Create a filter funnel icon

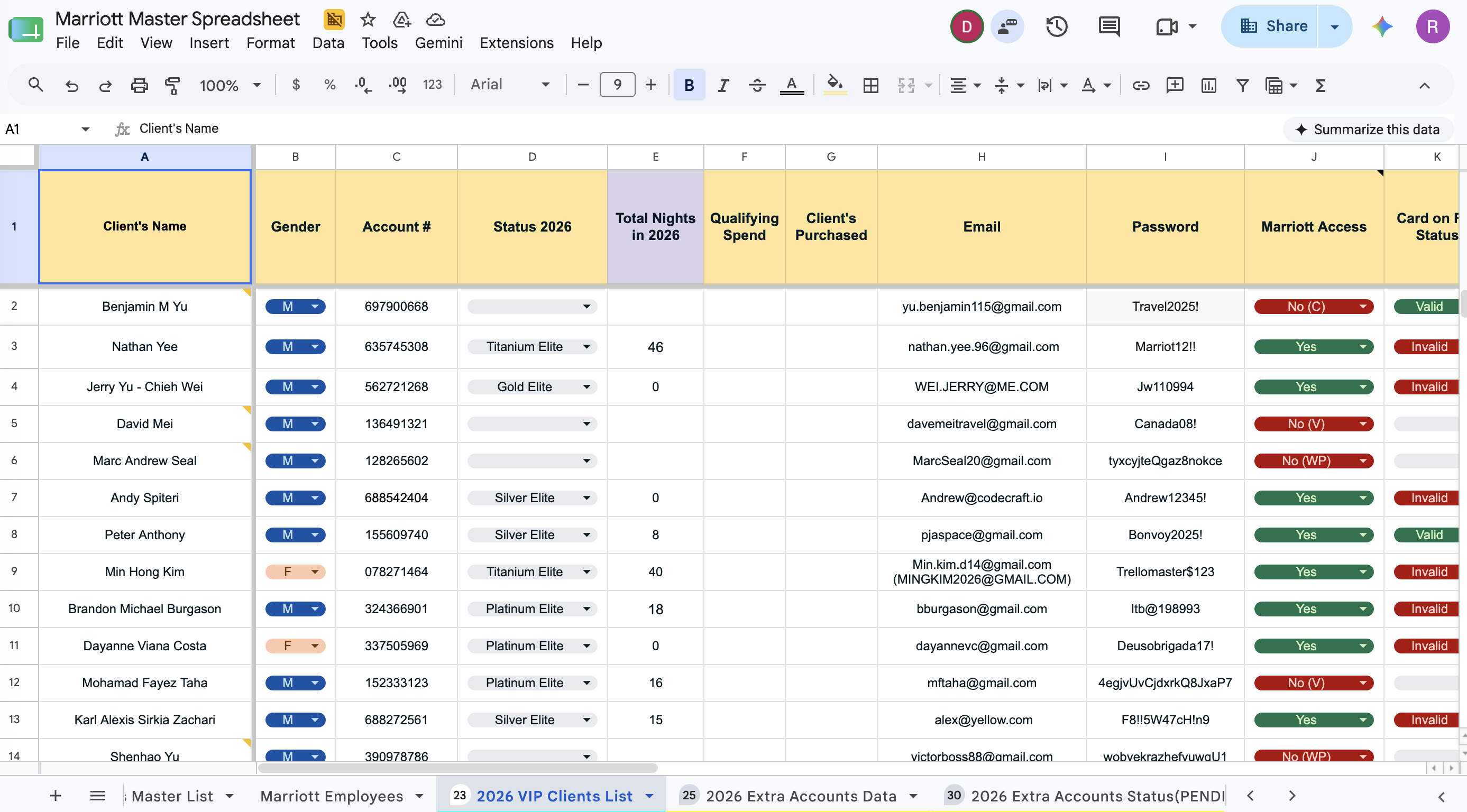(1242, 86)
